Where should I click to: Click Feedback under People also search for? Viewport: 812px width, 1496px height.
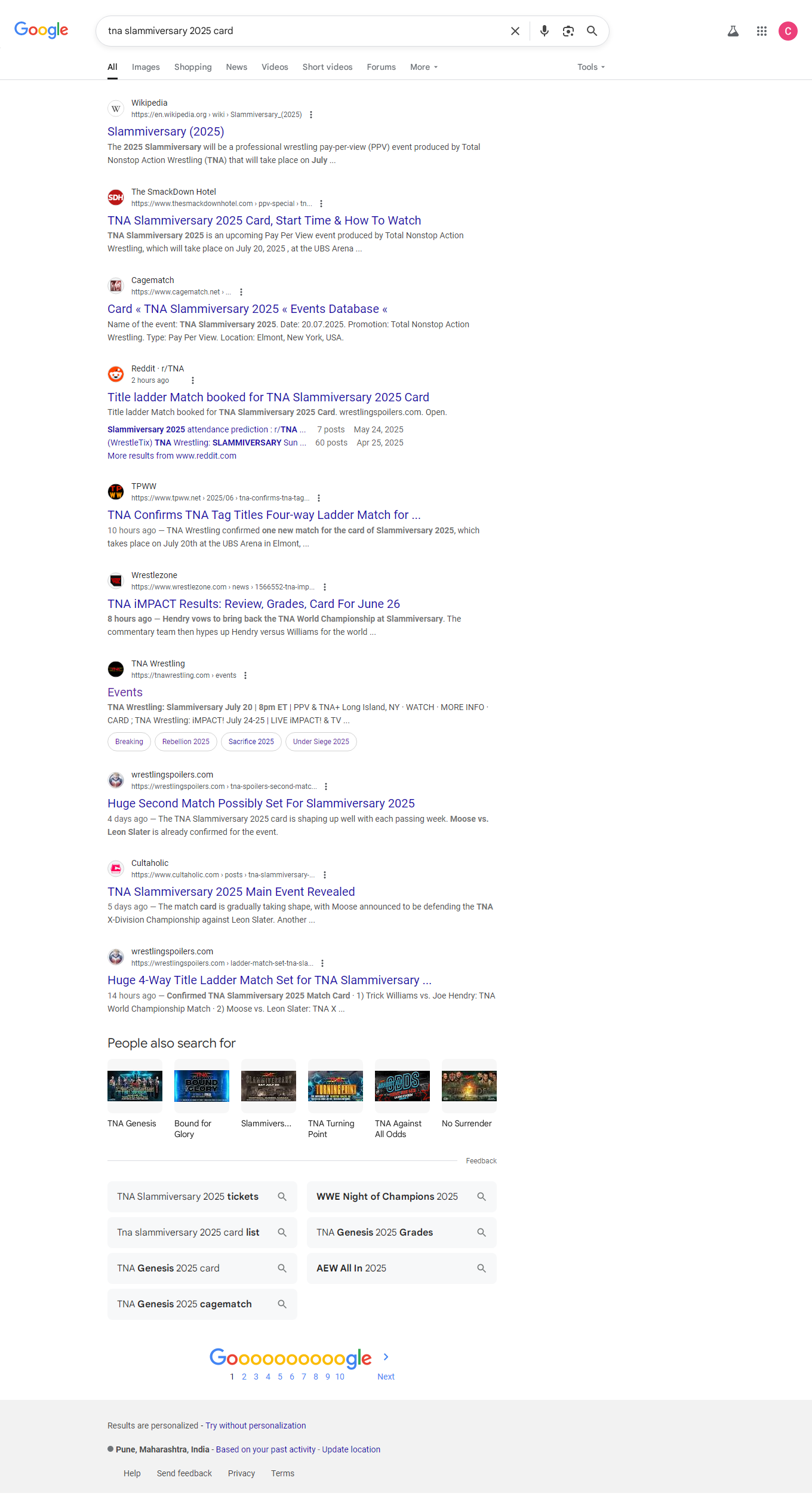tap(481, 1161)
